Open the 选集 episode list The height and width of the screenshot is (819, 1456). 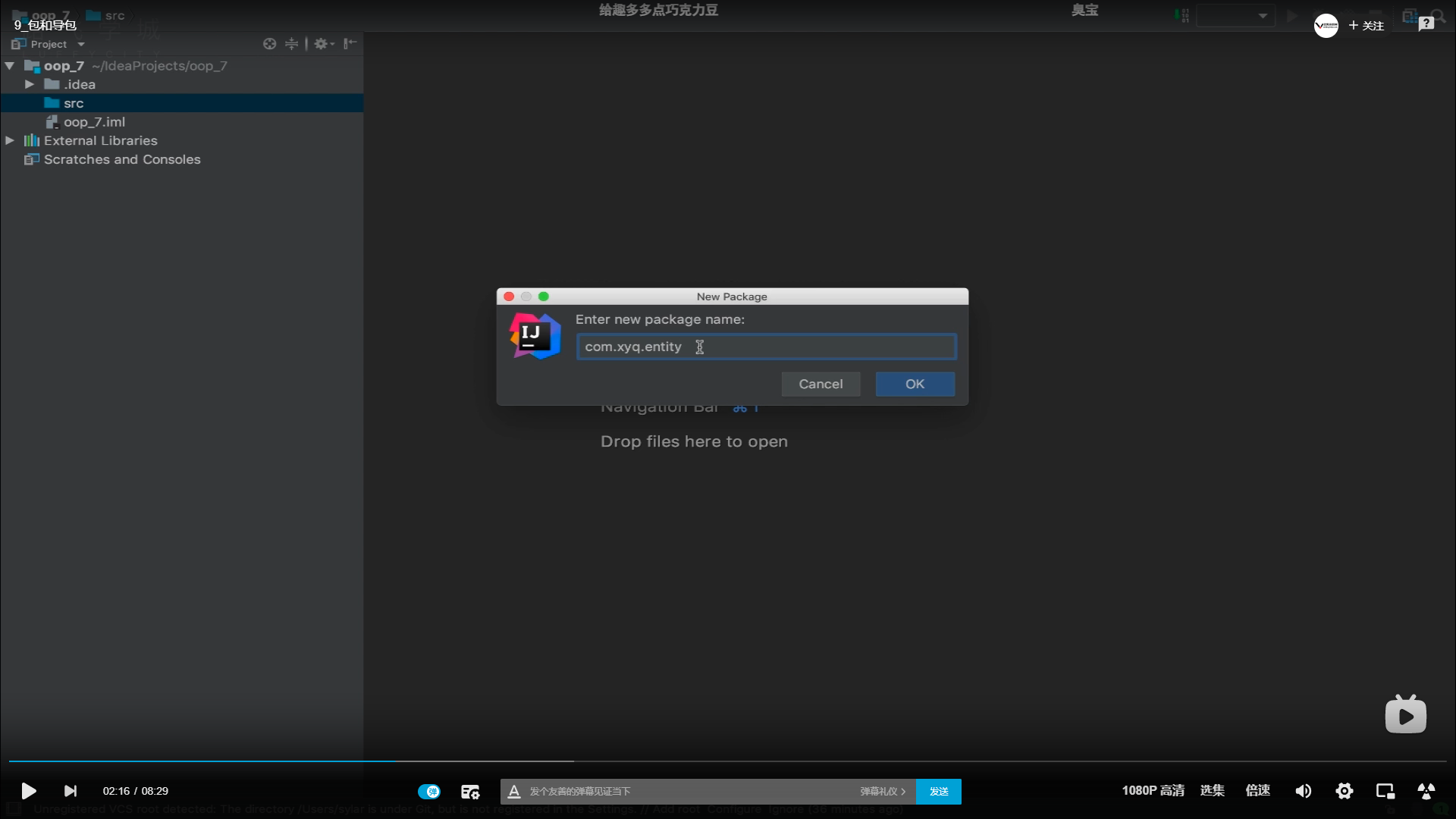click(x=1212, y=790)
